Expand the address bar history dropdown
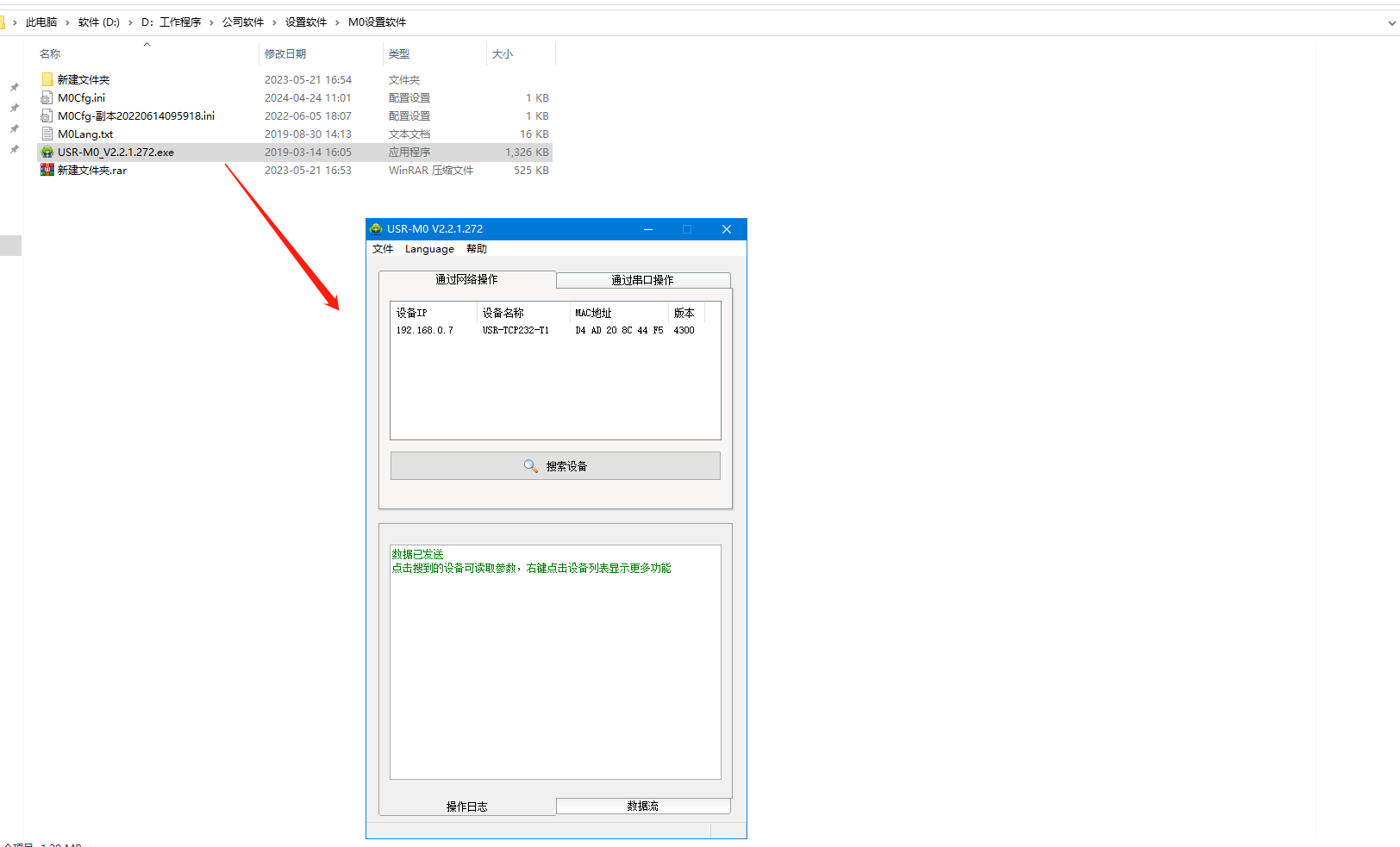Screen dimensions: 1400x847 1391,23
